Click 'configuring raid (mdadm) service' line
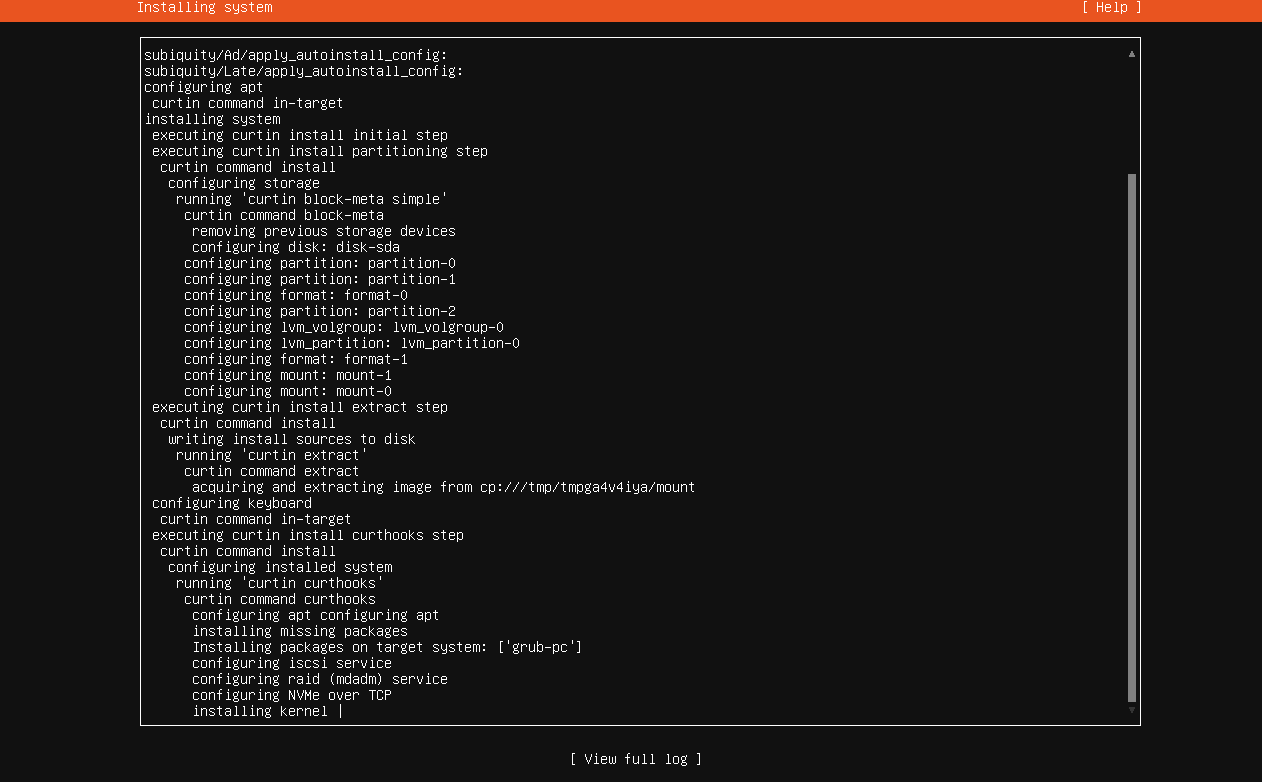The image size is (1262, 782). point(320,679)
